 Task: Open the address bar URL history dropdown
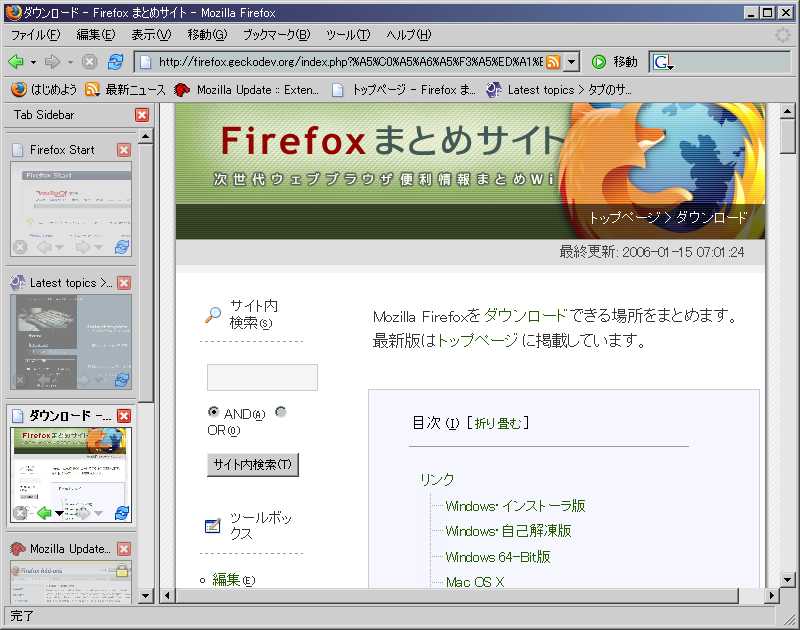pyautogui.click(x=572, y=62)
